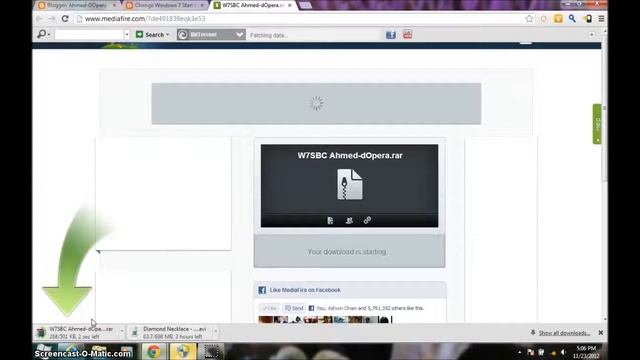Open W7SBC rar download item menu arrow
The height and width of the screenshot is (360, 640).
click(x=122, y=331)
